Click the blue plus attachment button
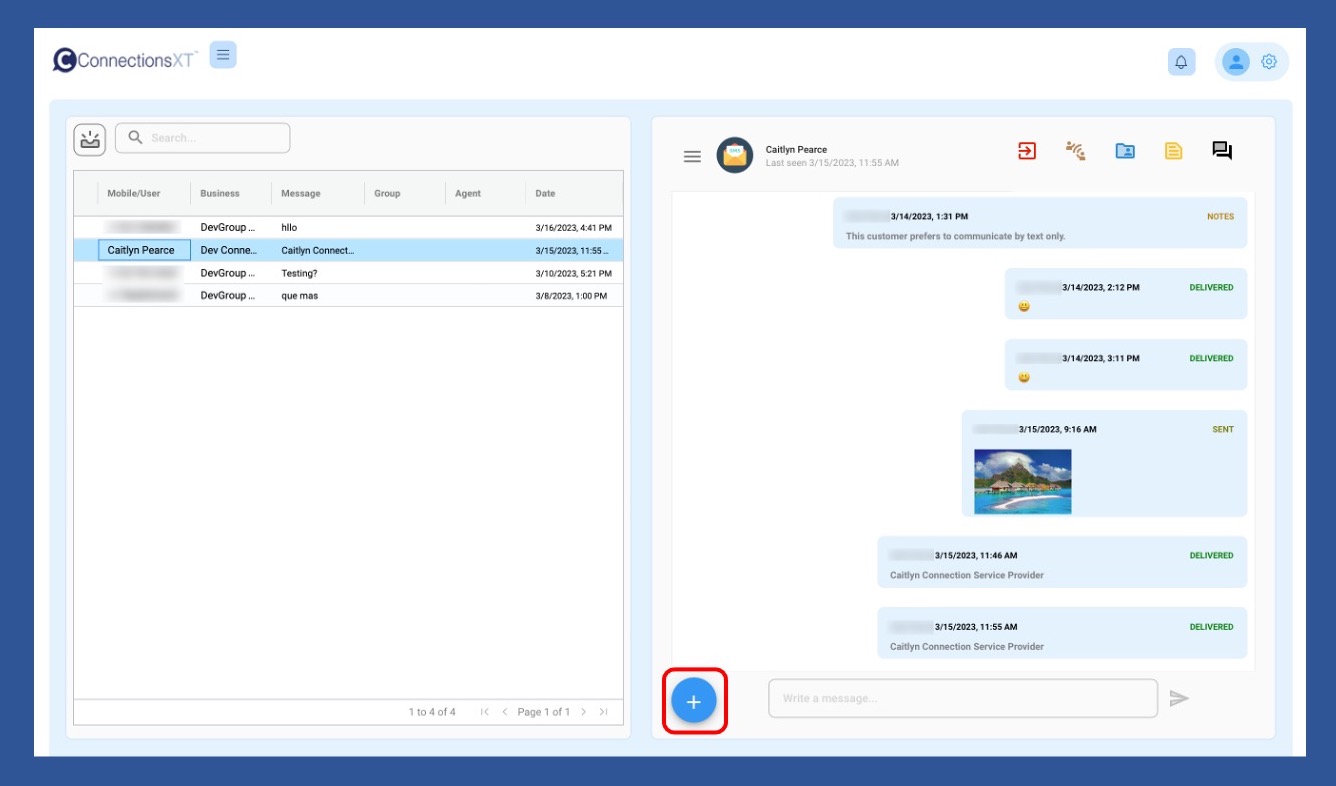This screenshot has height=786, width=1336. click(693, 701)
